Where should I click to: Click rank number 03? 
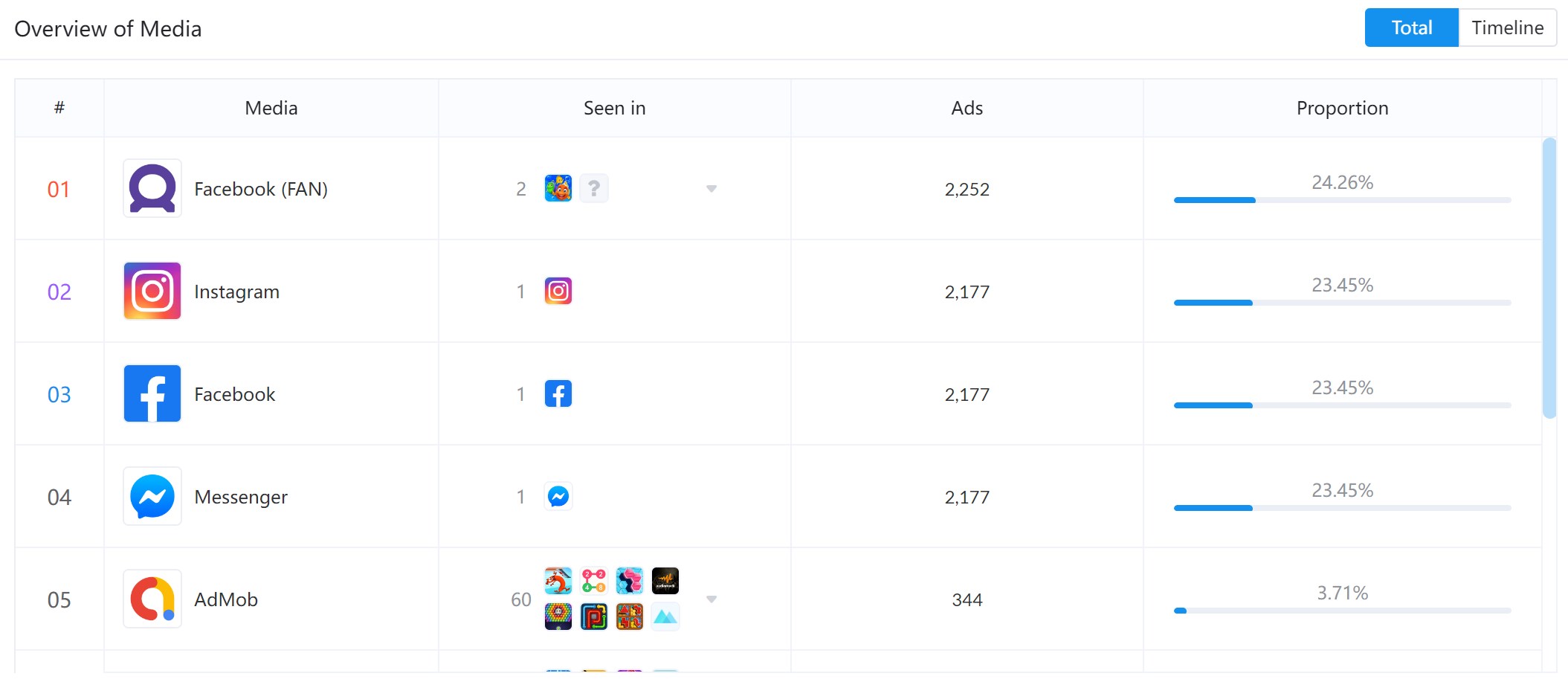click(x=59, y=394)
